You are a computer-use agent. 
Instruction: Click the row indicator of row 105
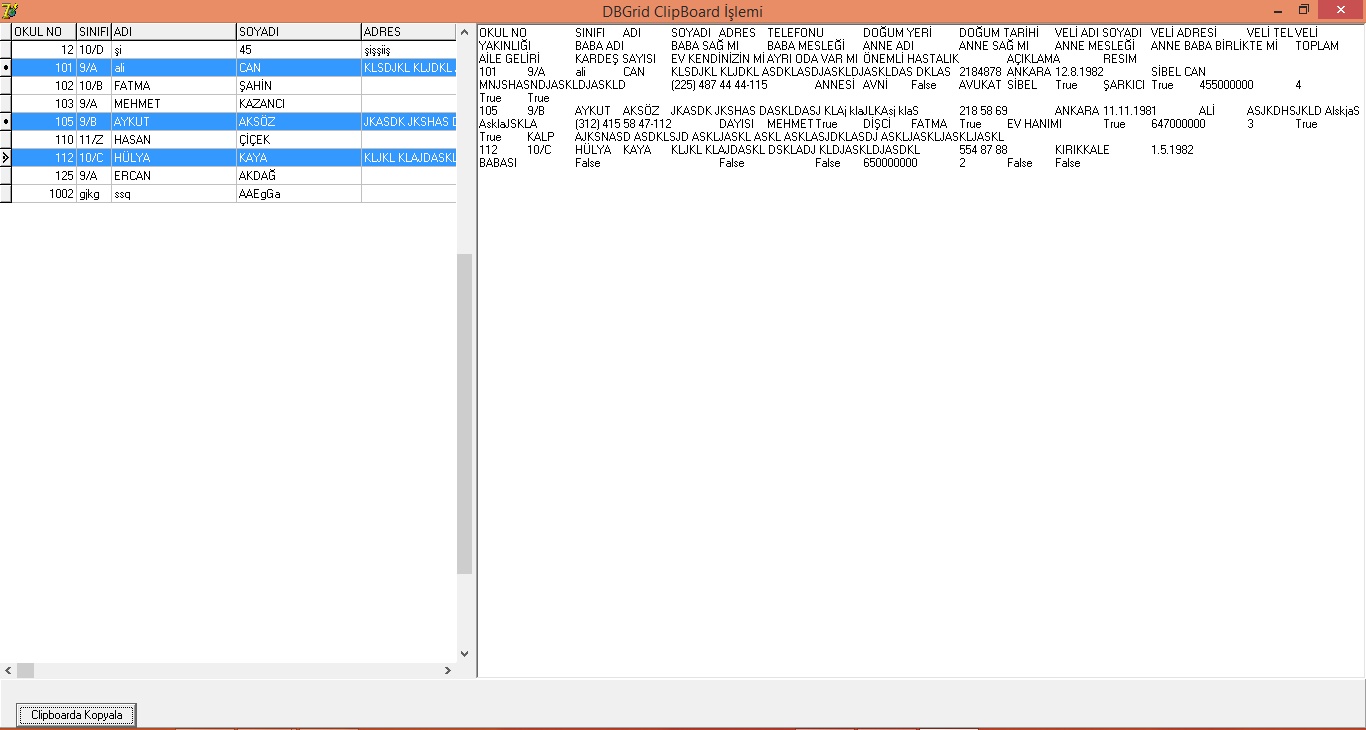tap(6, 122)
